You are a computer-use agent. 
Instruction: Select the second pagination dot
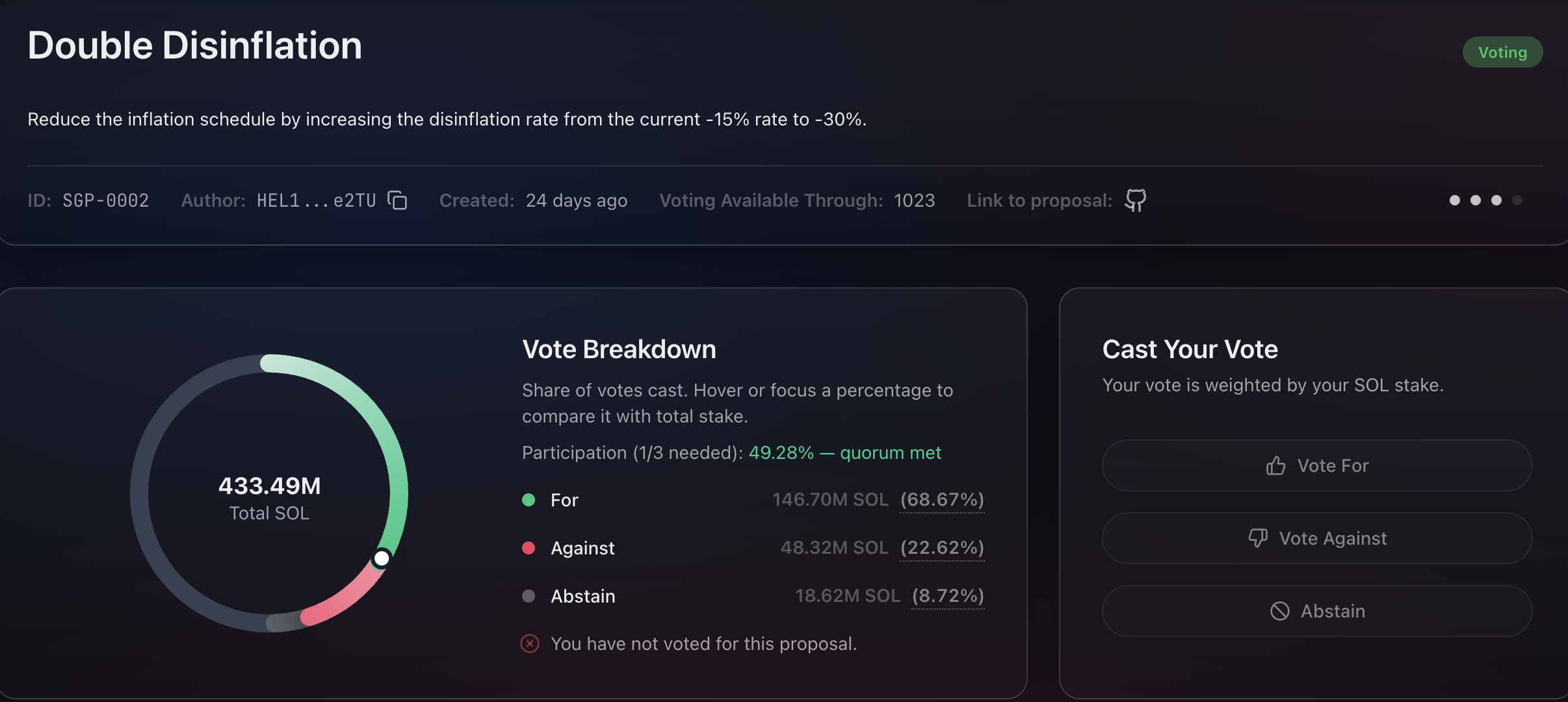pyautogui.click(x=1476, y=200)
